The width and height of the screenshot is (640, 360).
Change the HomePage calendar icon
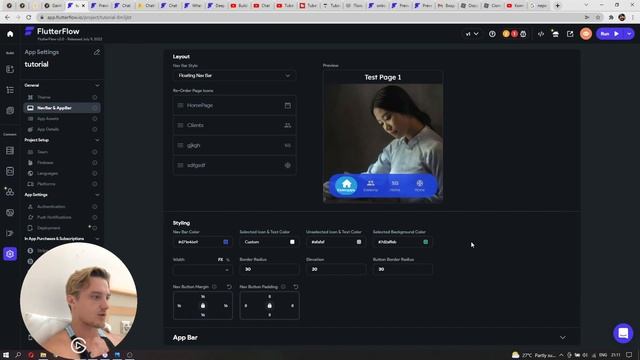coord(288,105)
